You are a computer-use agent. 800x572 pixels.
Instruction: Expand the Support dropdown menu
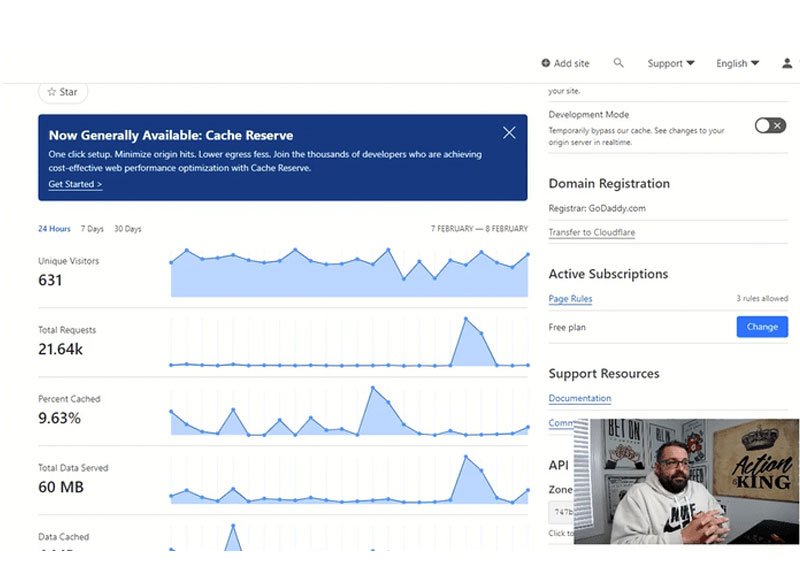click(670, 63)
